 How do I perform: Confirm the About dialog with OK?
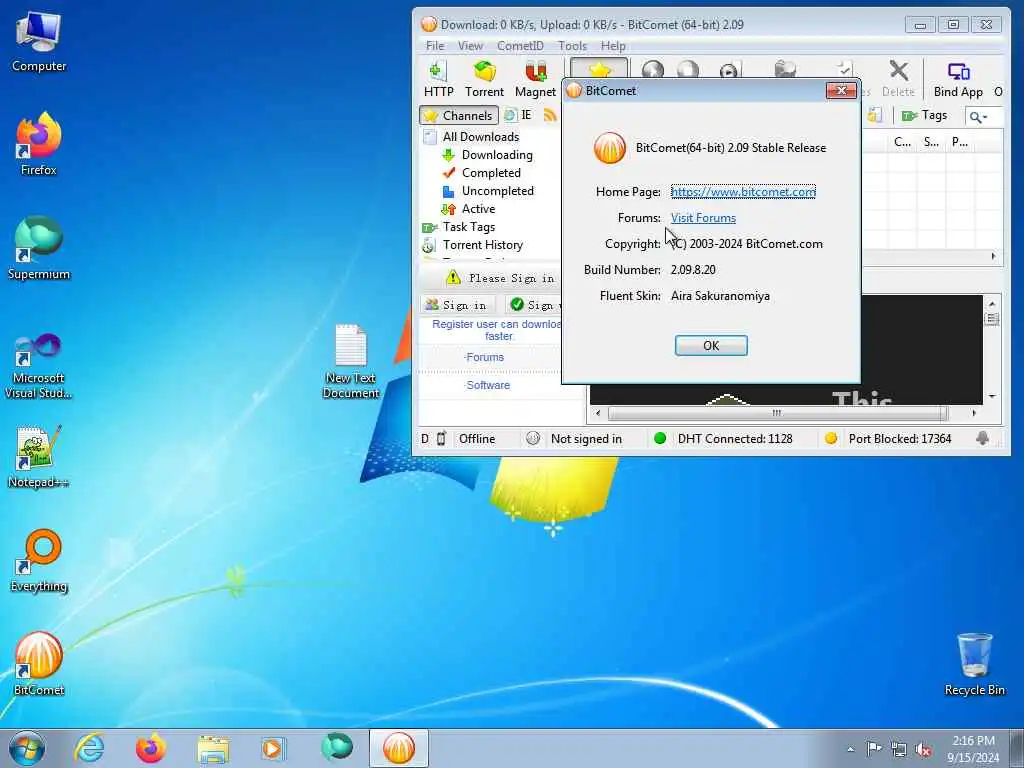(x=711, y=345)
